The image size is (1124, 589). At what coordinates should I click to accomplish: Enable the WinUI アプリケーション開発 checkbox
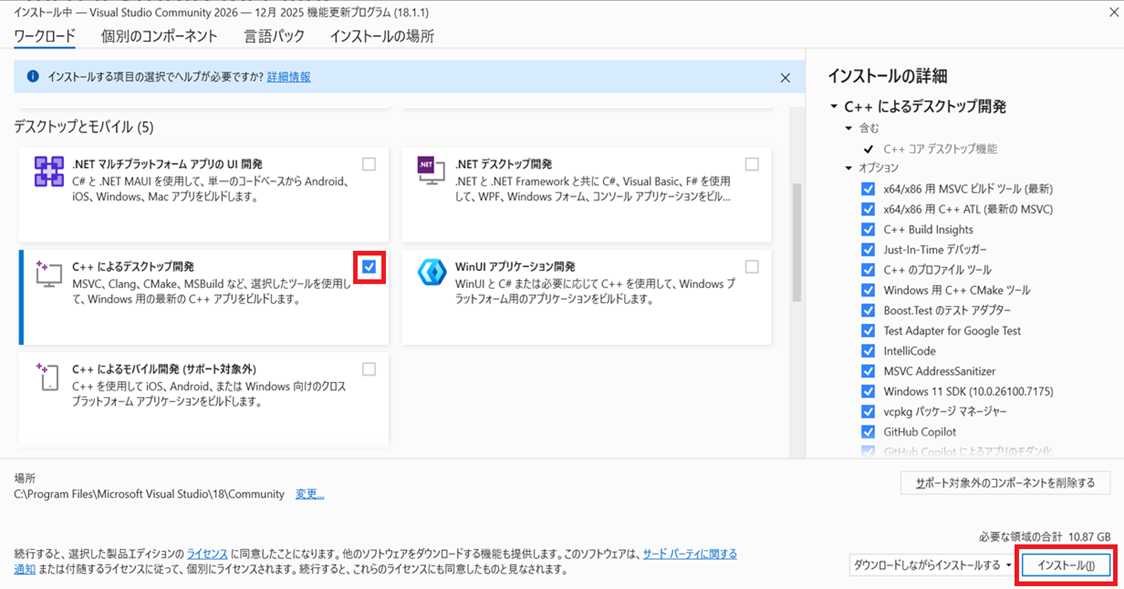[752, 267]
